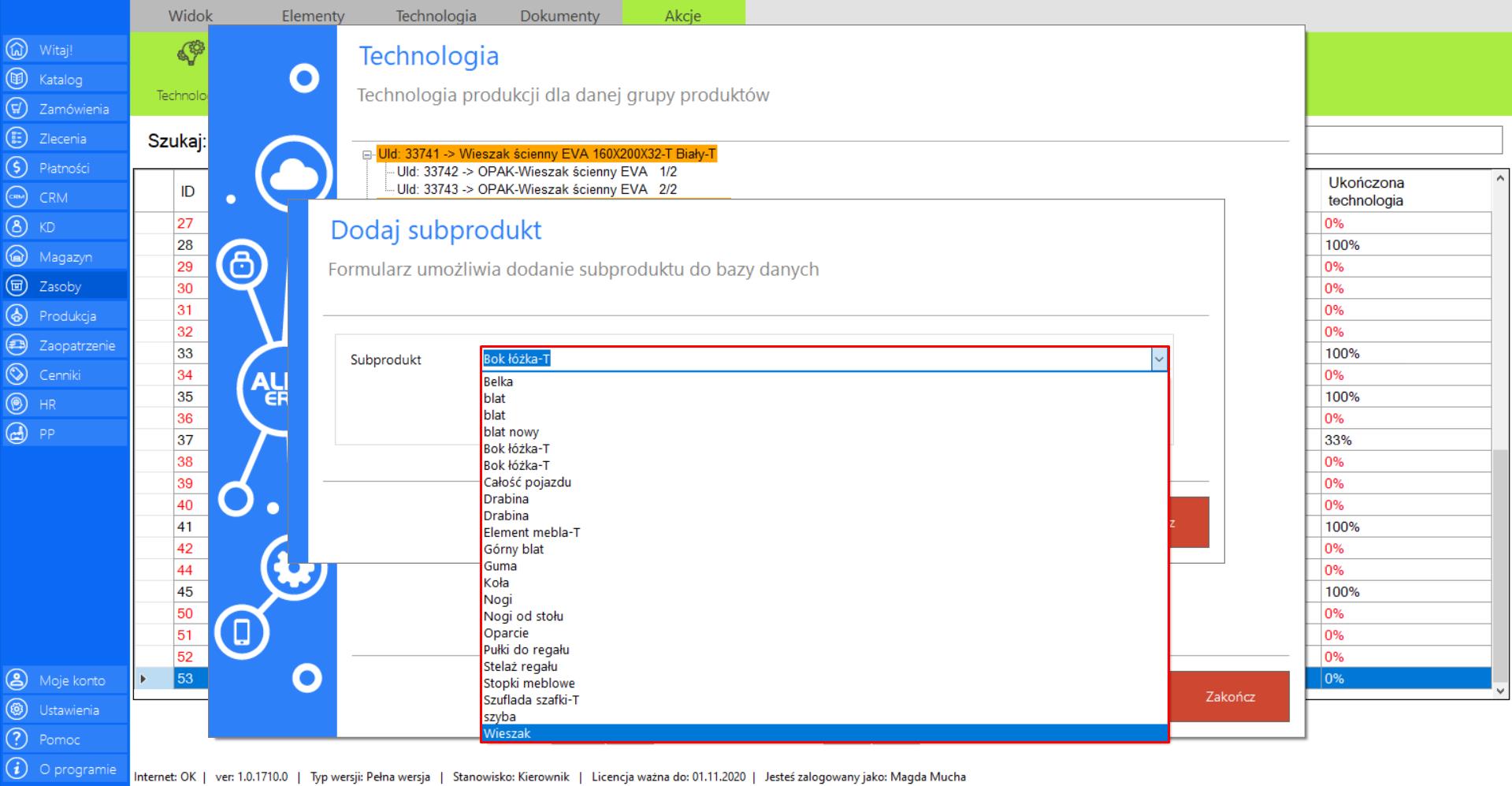
Task: Click the O programie info icon
Action: click(17, 769)
